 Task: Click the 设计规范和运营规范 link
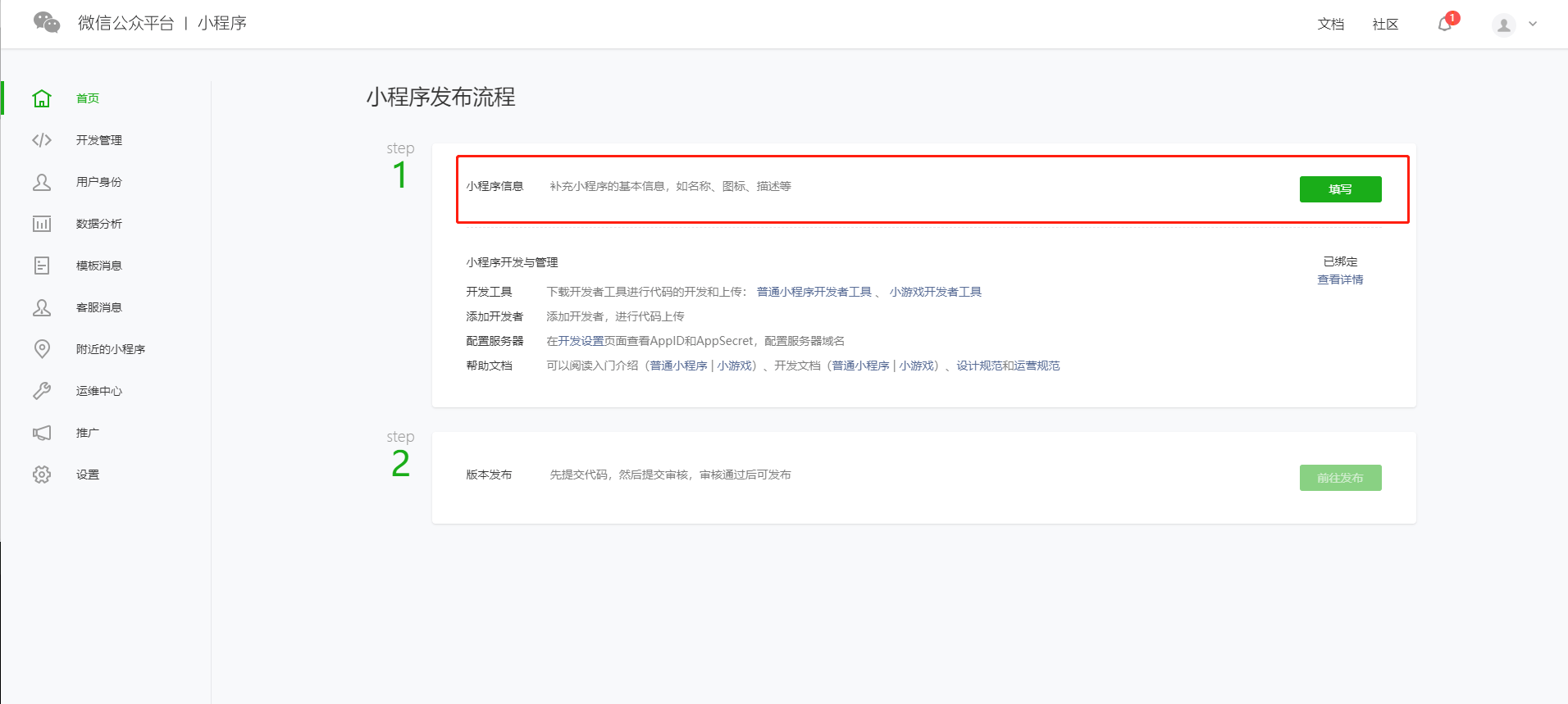pos(1008,366)
